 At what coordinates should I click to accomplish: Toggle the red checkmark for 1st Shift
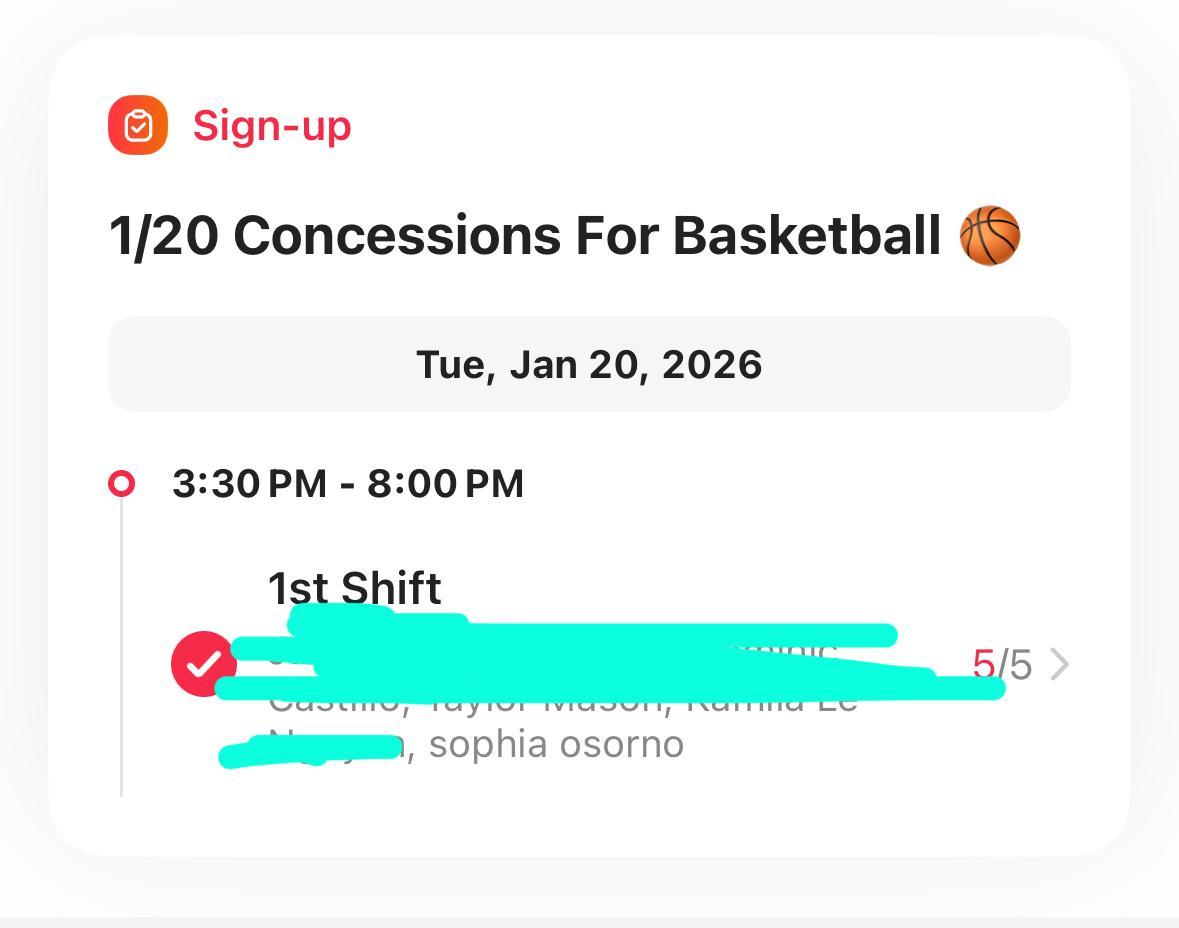203,663
